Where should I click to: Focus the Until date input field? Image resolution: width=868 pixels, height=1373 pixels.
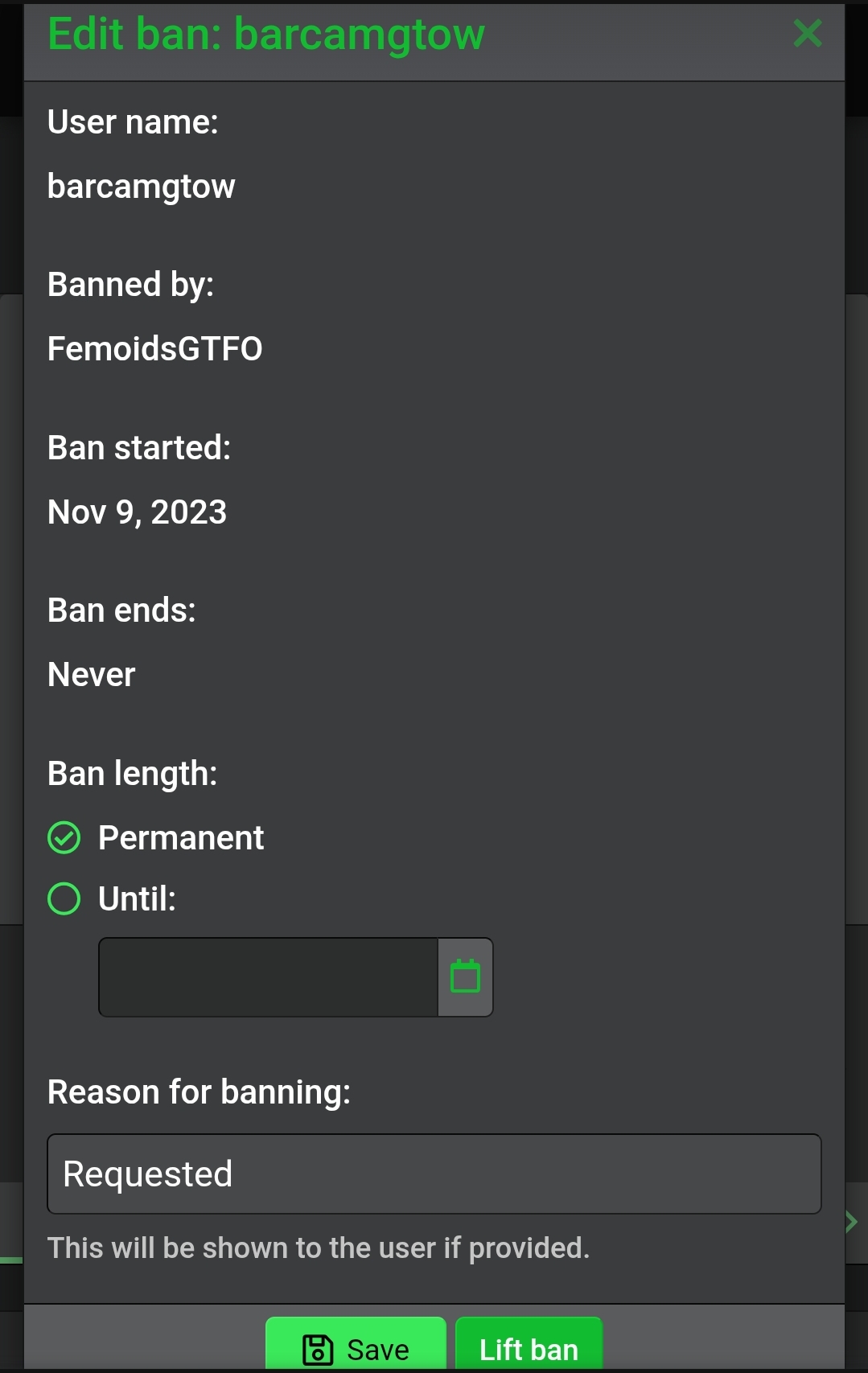(x=268, y=976)
